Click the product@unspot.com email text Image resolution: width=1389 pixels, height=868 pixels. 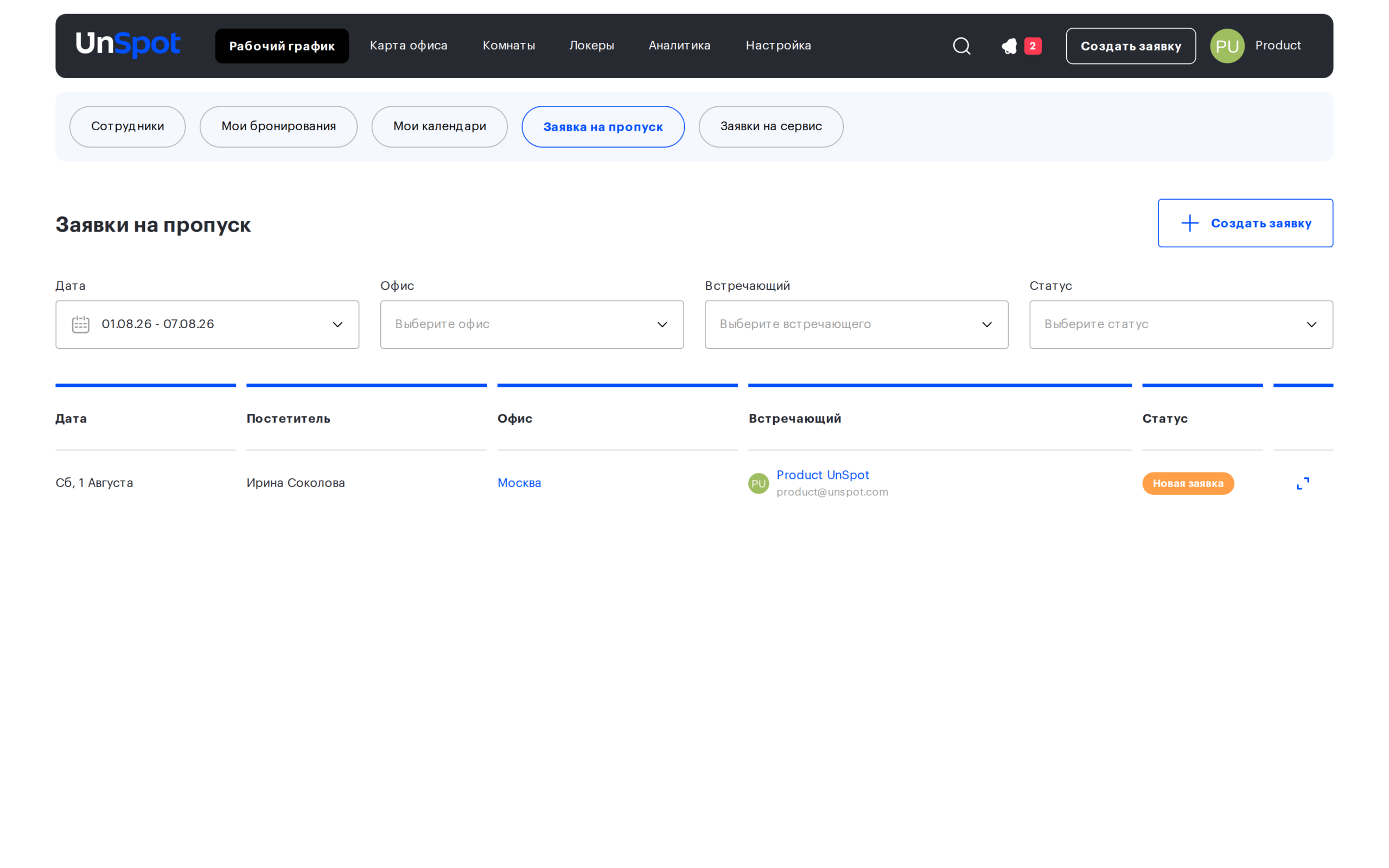click(832, 492)
